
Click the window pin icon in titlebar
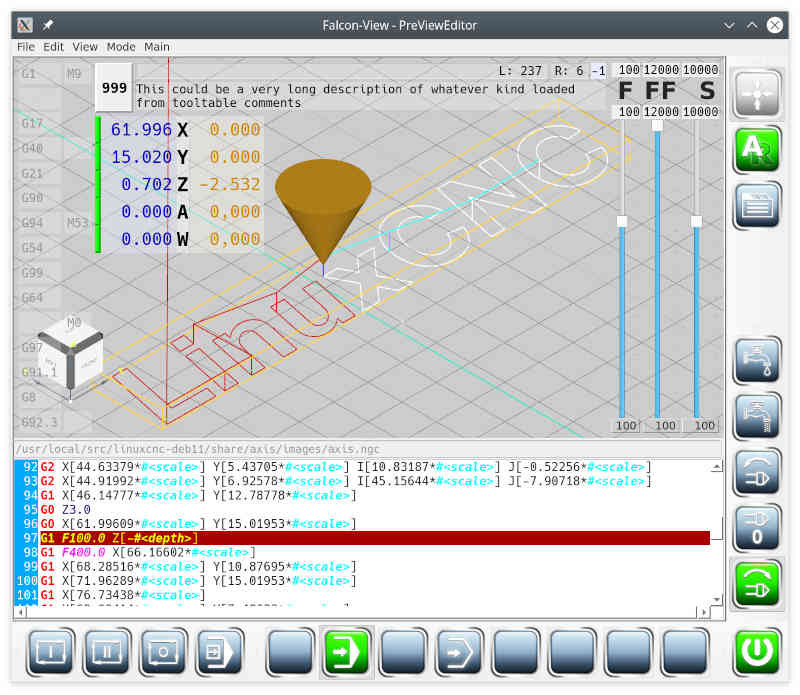pyautogui.click(x=48, y=24)
